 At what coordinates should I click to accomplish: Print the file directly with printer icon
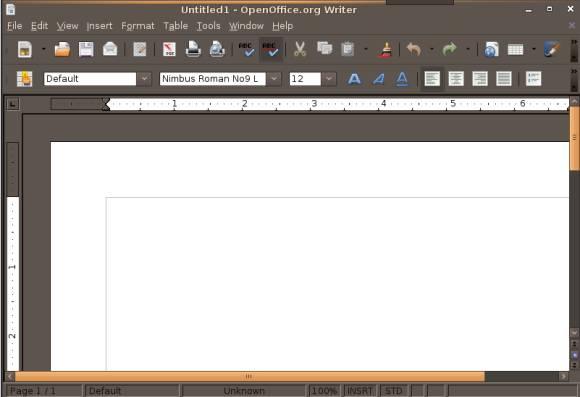[193, 49]
